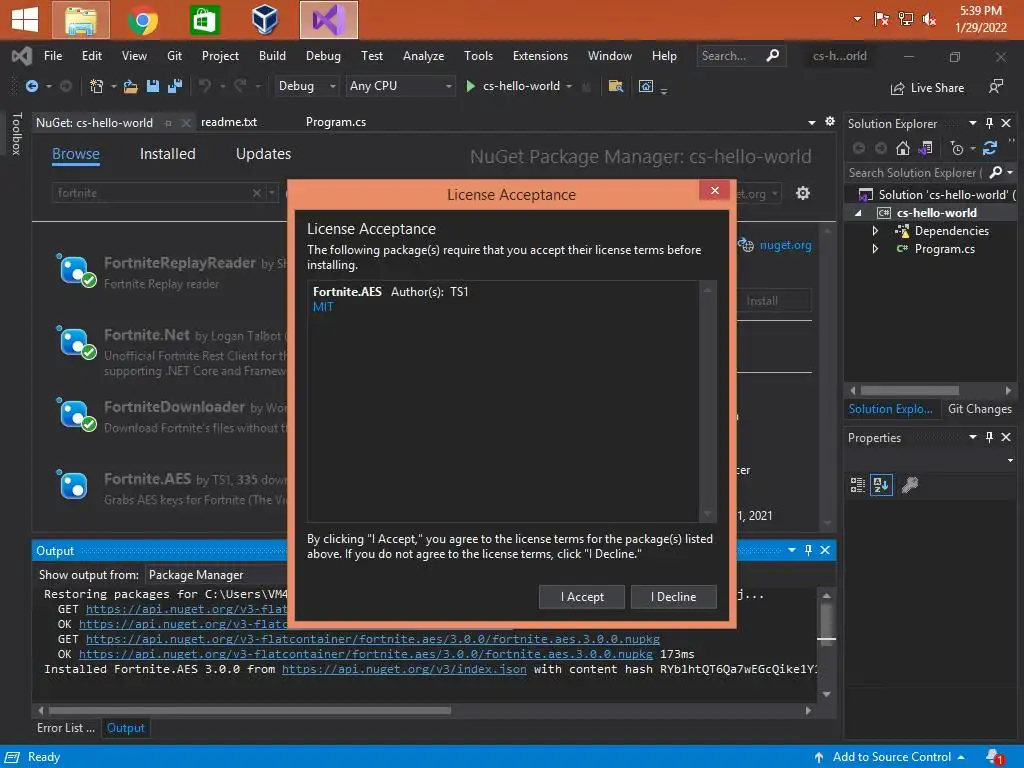The image size is (1024, 768).
Task: Pin the Solution Explorer panel
Action: 989,123
